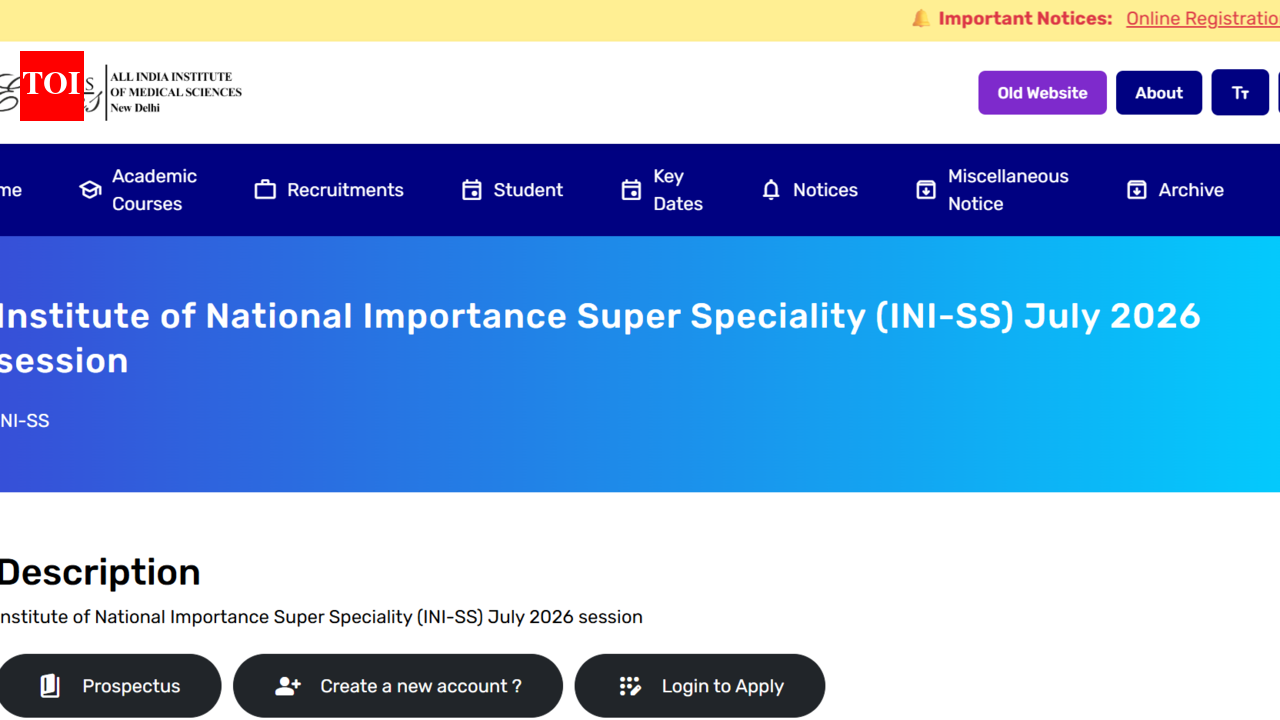Click the Login to Apply button
The height and width of the screenshot is (720, 1280).
(700, 686)
